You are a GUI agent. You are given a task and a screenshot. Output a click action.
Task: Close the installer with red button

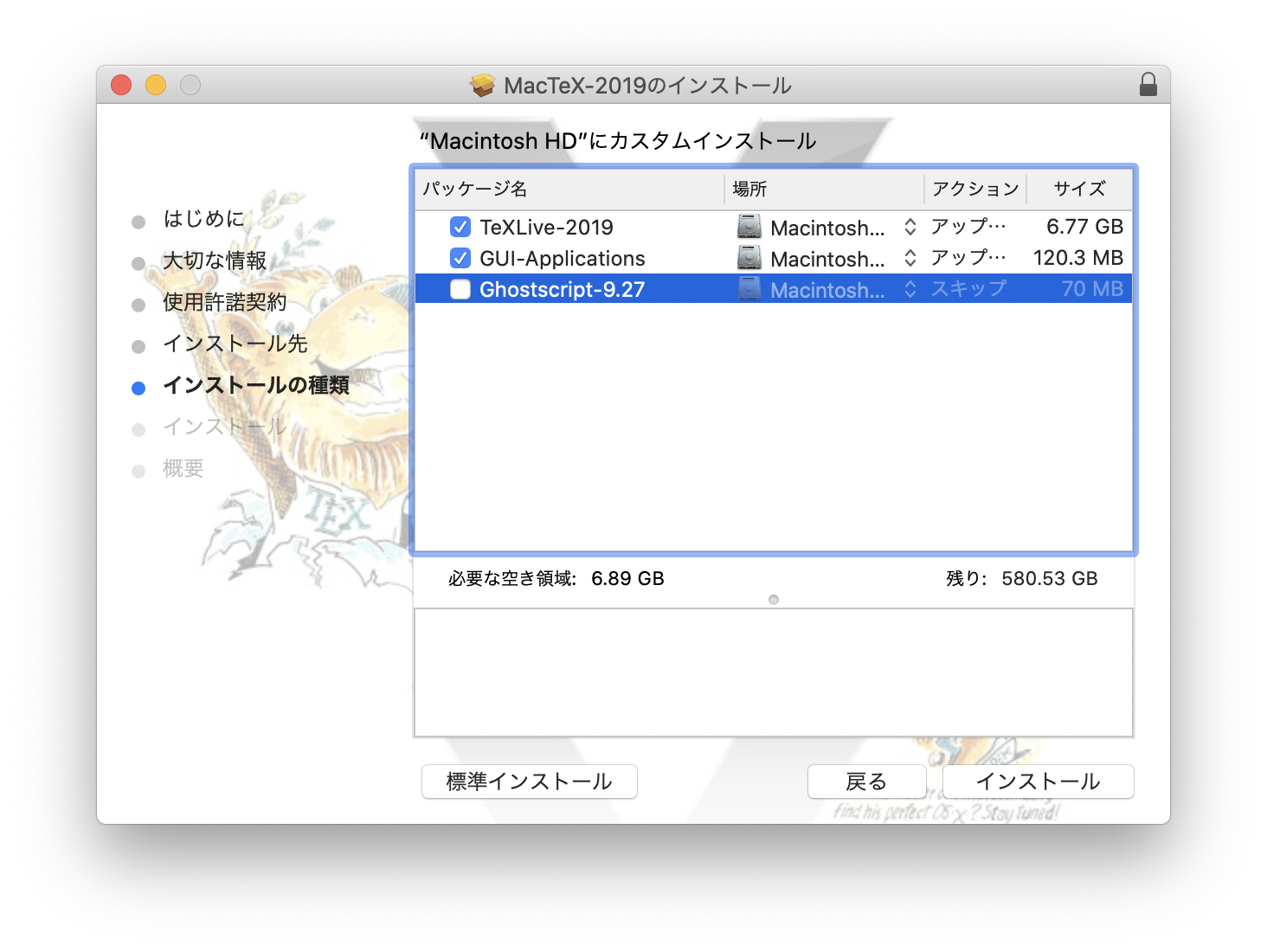[x=121, y=85]
